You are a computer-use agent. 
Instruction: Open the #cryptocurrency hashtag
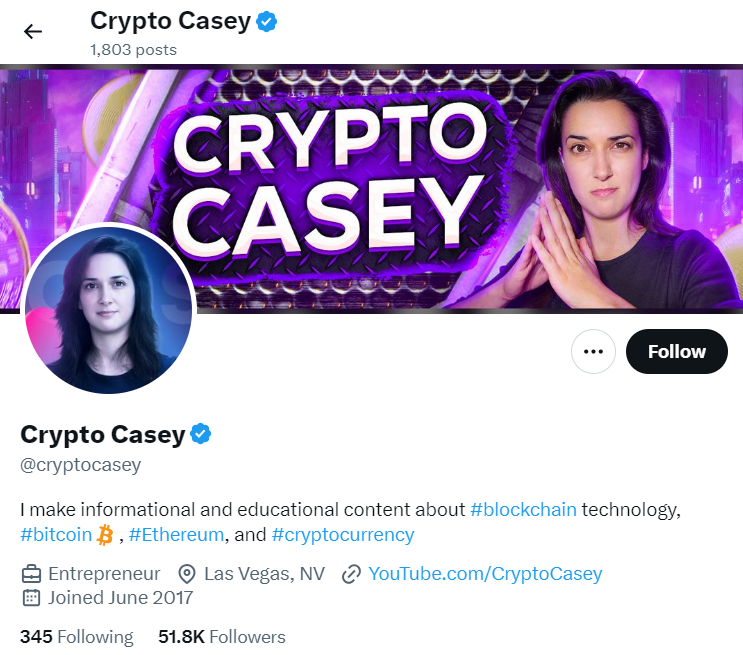pyautogui.click(x=343, y=535)
